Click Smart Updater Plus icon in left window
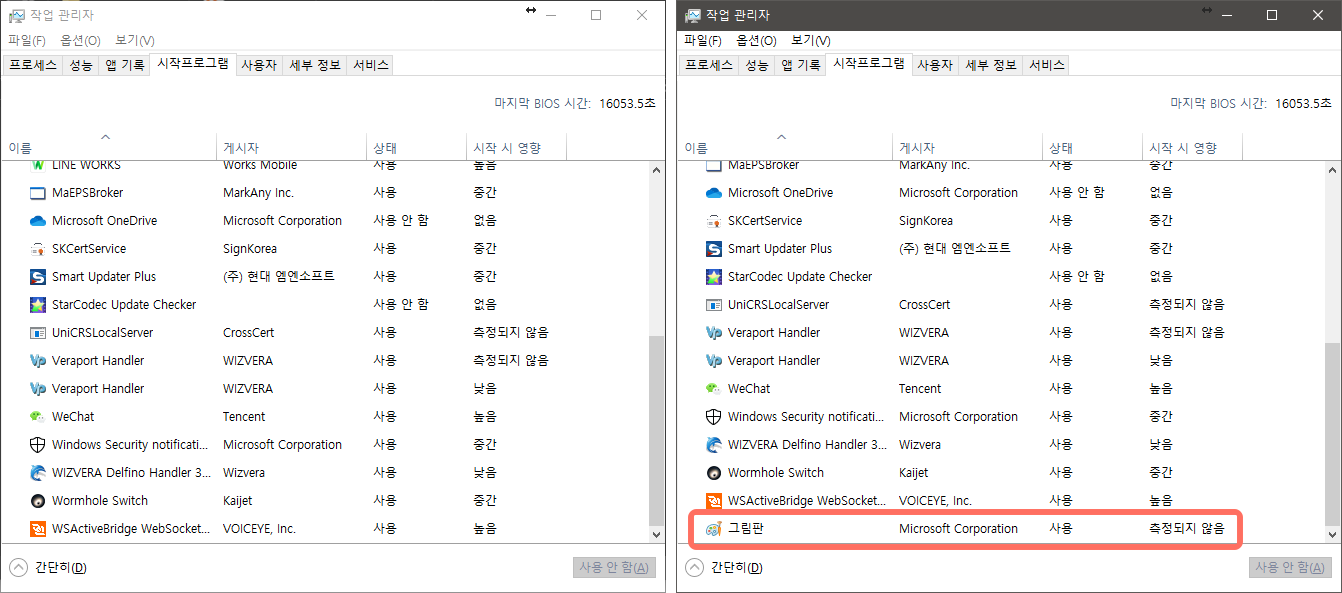 pyautogui.click(x=38, y=277)
